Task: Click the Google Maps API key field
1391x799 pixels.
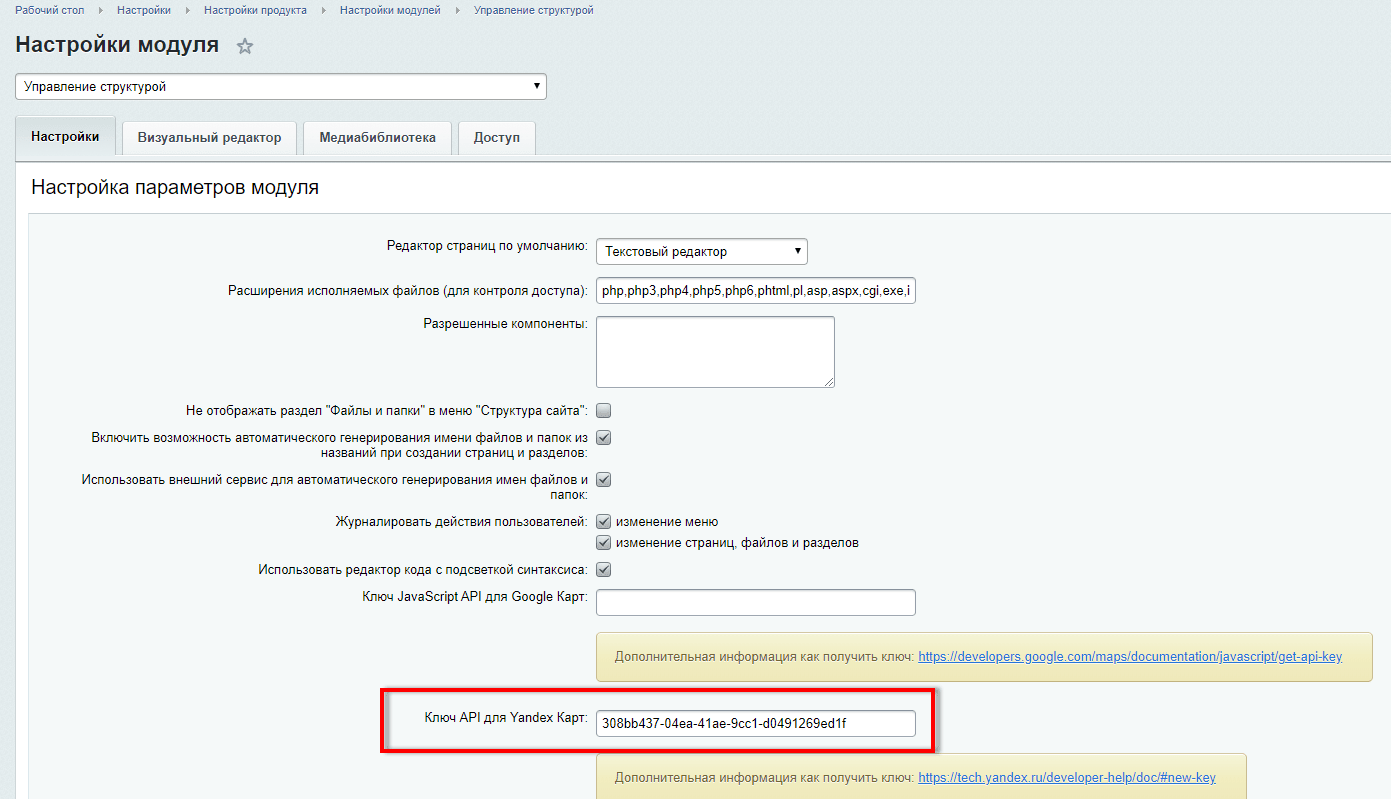Action: click(x=755, y=603)
